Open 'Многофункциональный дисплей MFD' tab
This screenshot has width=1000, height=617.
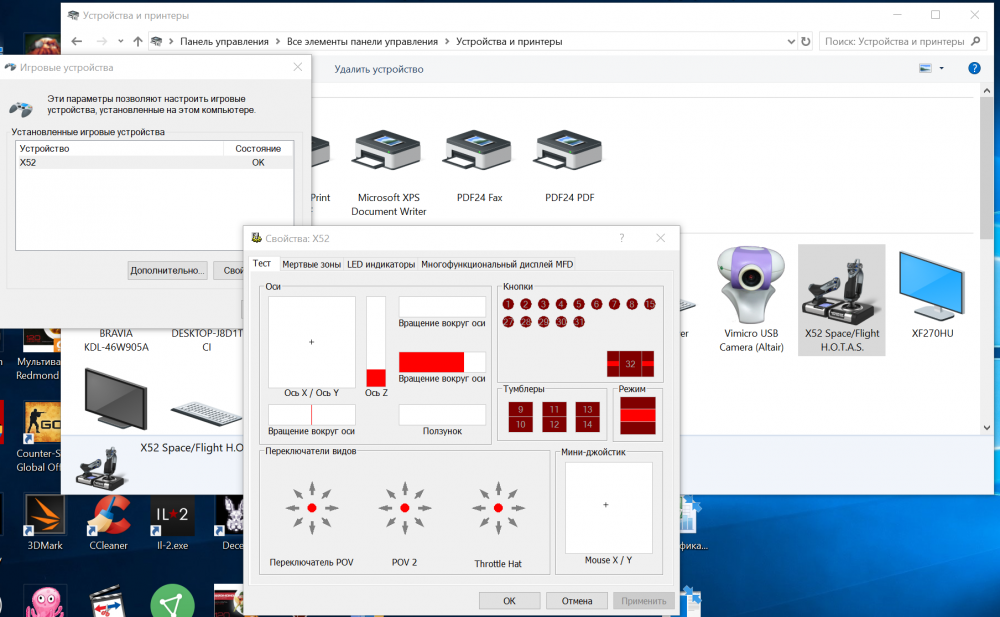[x=497, y=264]
